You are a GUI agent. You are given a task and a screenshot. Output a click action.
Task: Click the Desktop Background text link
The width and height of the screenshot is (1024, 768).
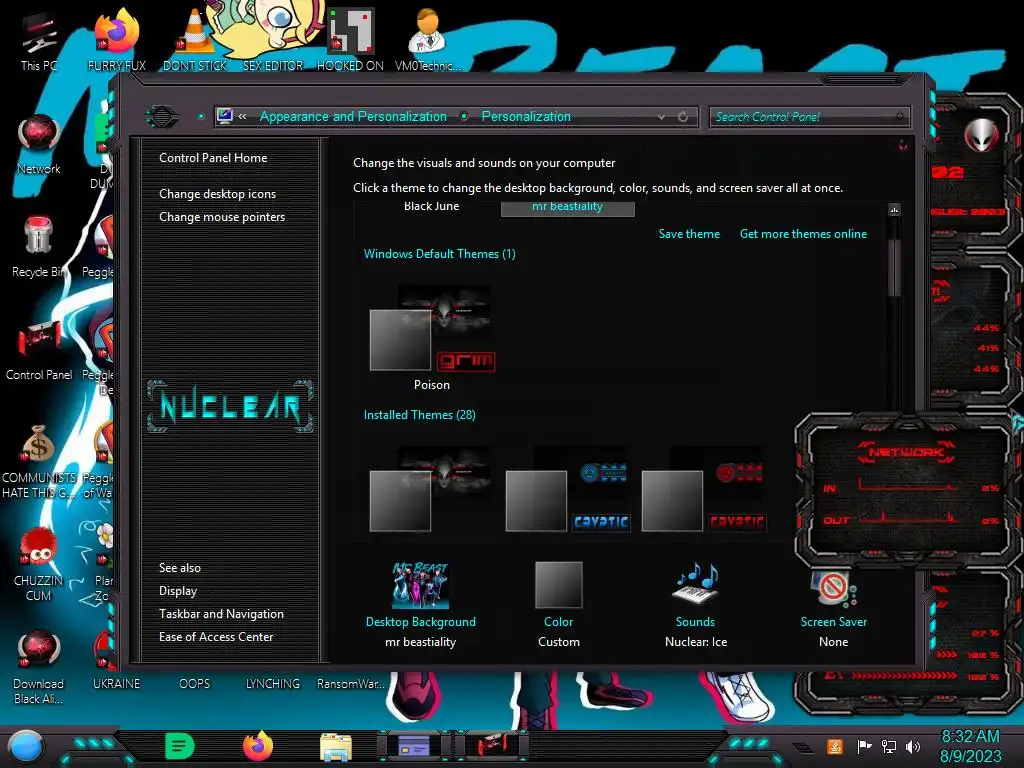click(421, 622)
